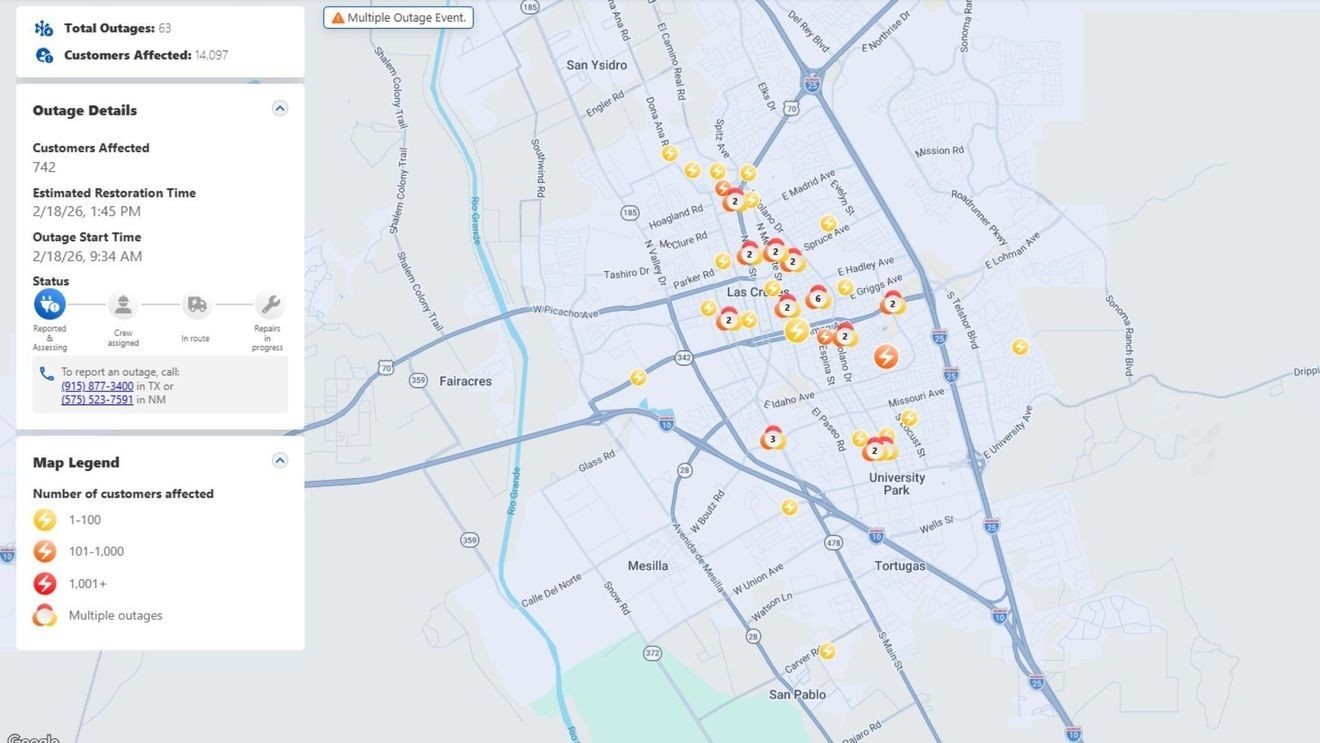The width and height of the screenshot is (1320, 743).
Task: Click the yellow outage marker on Spruce Ave
Action: [x=828, y=224]
